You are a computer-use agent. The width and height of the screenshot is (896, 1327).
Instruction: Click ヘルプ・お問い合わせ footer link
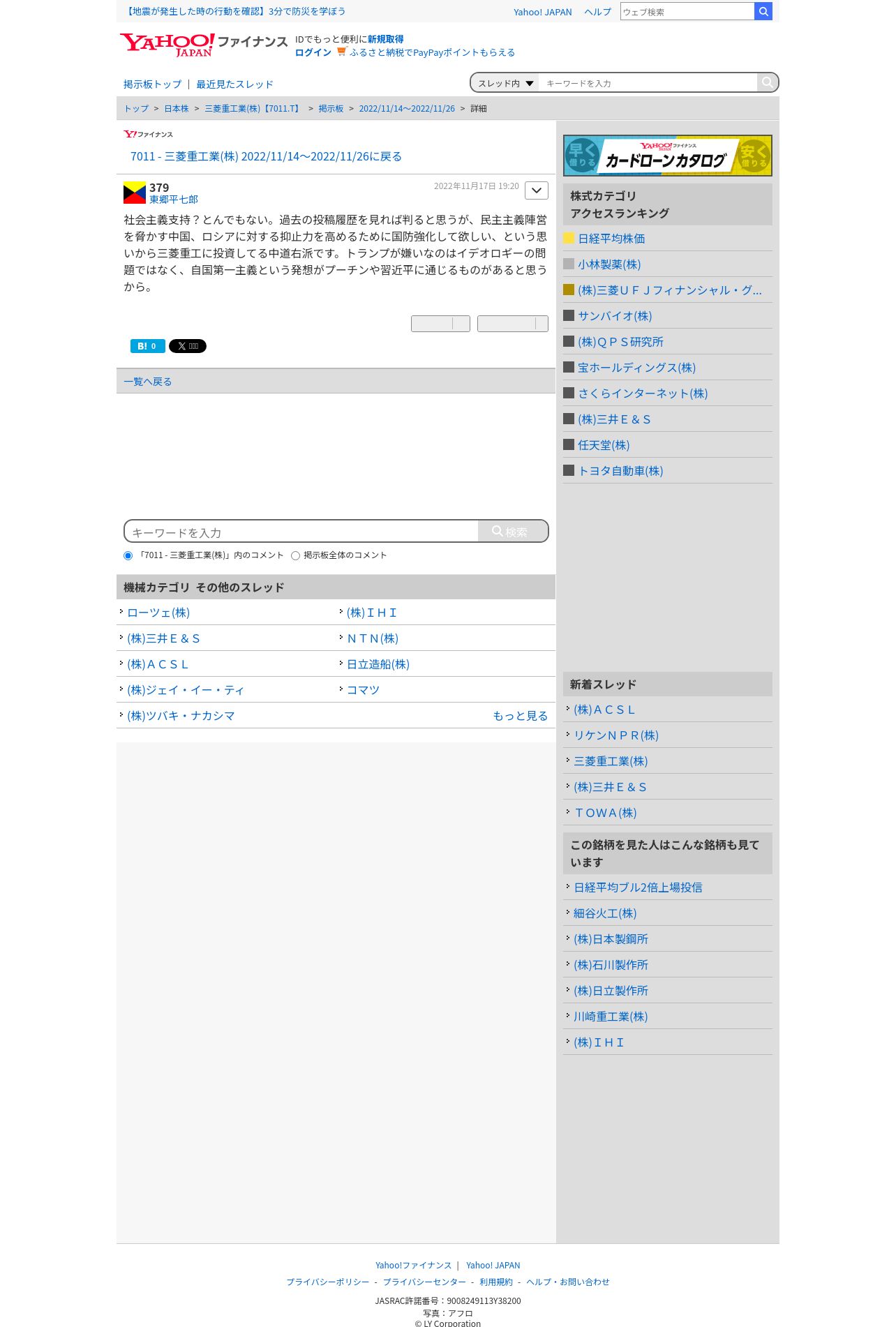(568, 1282)
